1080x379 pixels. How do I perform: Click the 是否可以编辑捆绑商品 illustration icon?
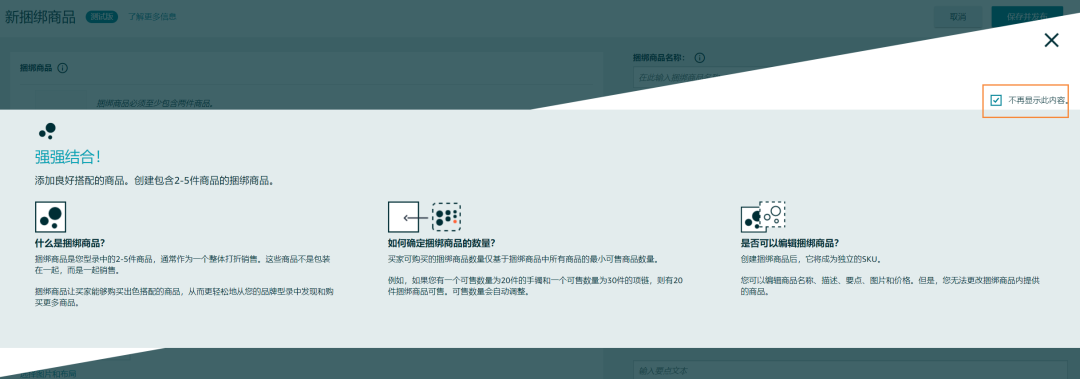(762, 216)
